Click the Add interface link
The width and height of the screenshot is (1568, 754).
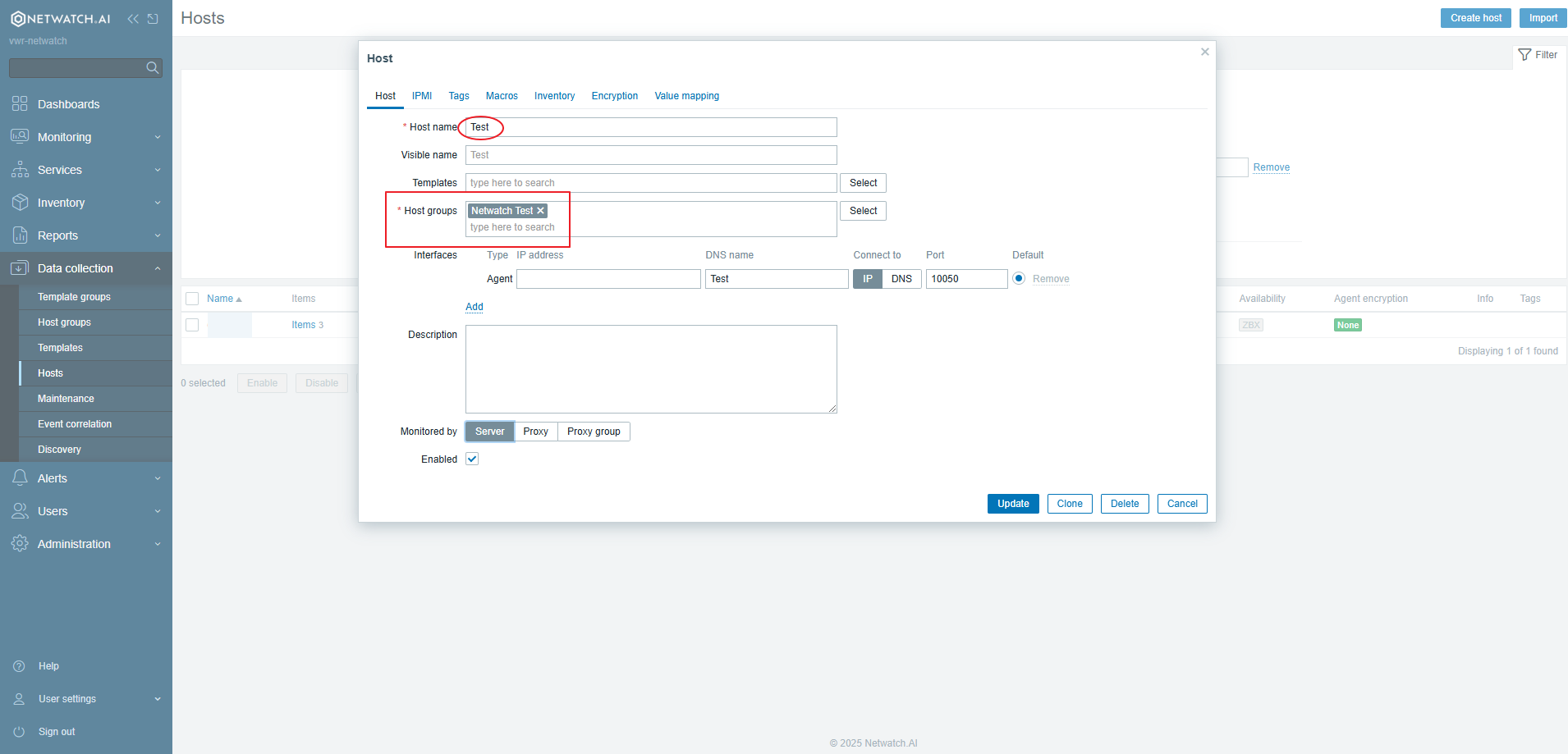[x=475, y=307]
